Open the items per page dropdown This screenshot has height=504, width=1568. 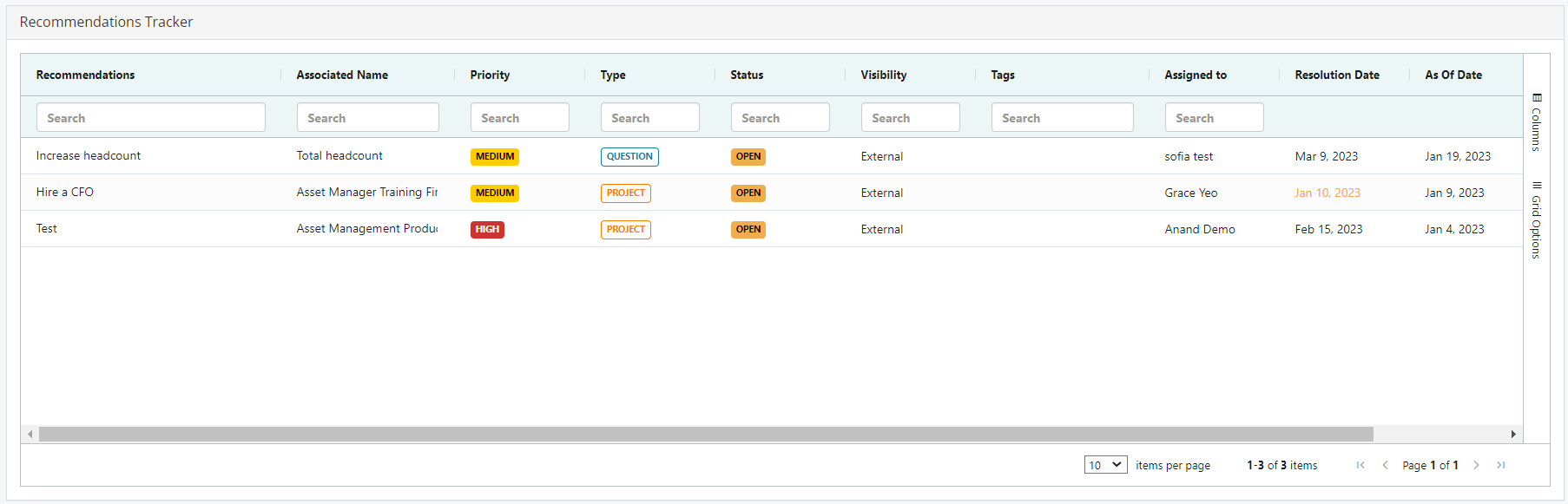click(1106, 465)
